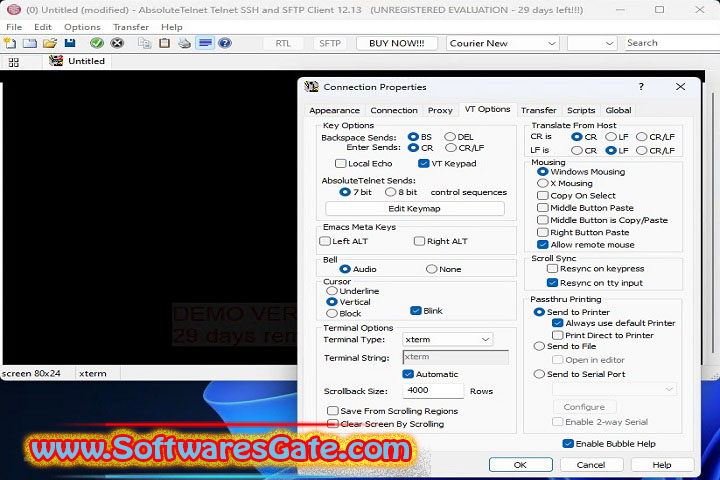The image size is (720, 480).
Task: Click the Search field in toolbar
Action: click(672, 43)
